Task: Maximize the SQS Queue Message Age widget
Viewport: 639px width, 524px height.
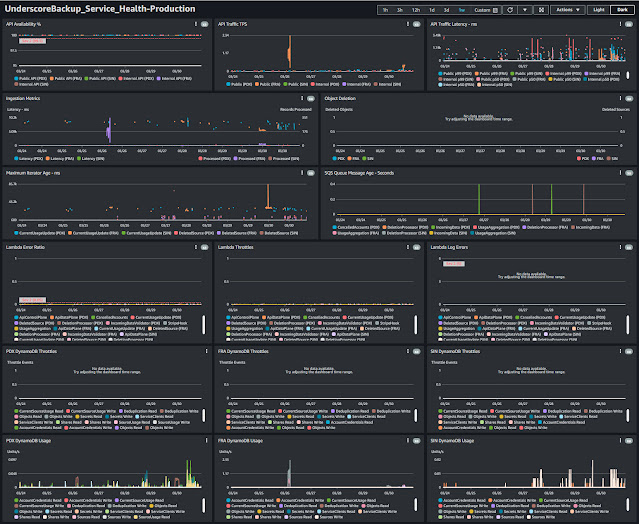Action: tap(629, 173)
